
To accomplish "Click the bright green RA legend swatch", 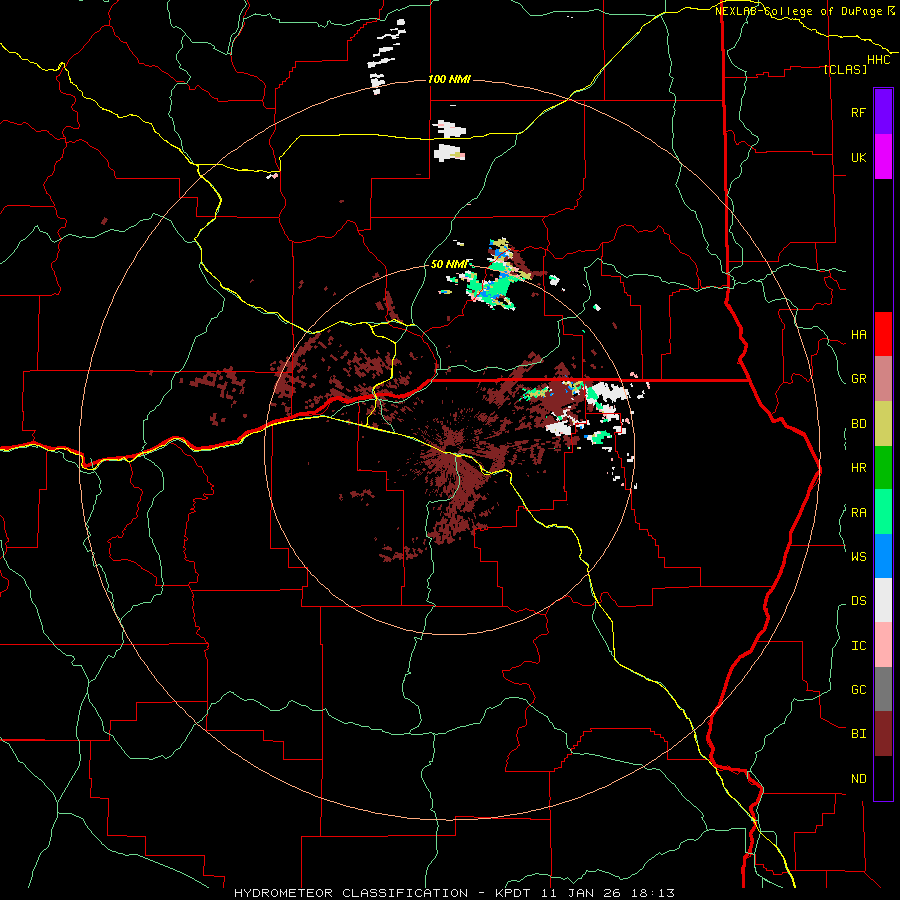I will [x=883, y=512].
